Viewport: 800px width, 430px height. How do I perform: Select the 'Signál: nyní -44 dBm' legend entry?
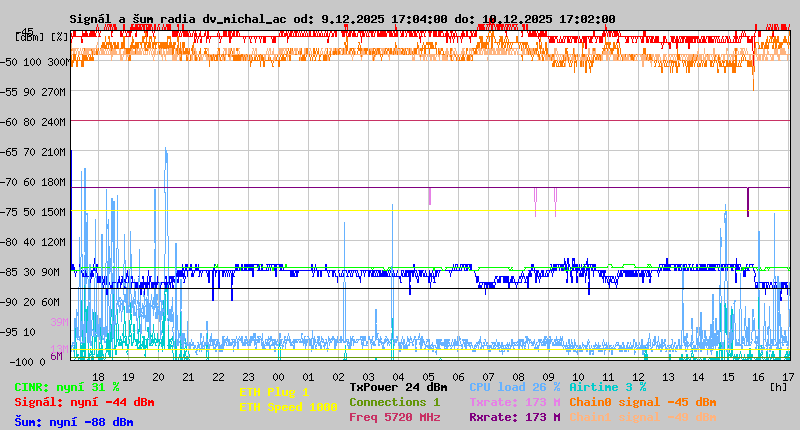pyautogui.click(x=84, y=402)
